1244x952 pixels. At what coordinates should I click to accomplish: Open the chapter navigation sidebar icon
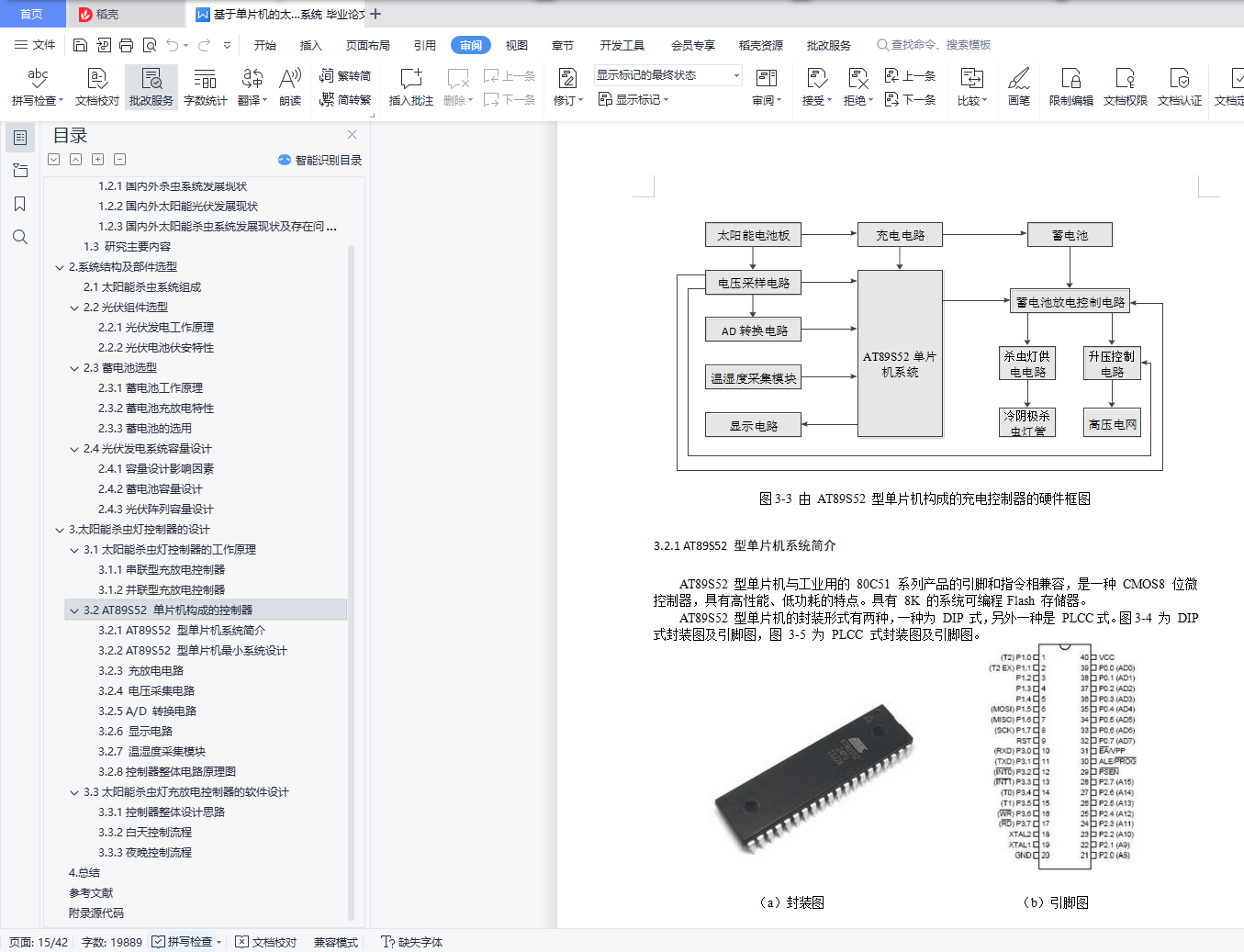click(20, 171)
